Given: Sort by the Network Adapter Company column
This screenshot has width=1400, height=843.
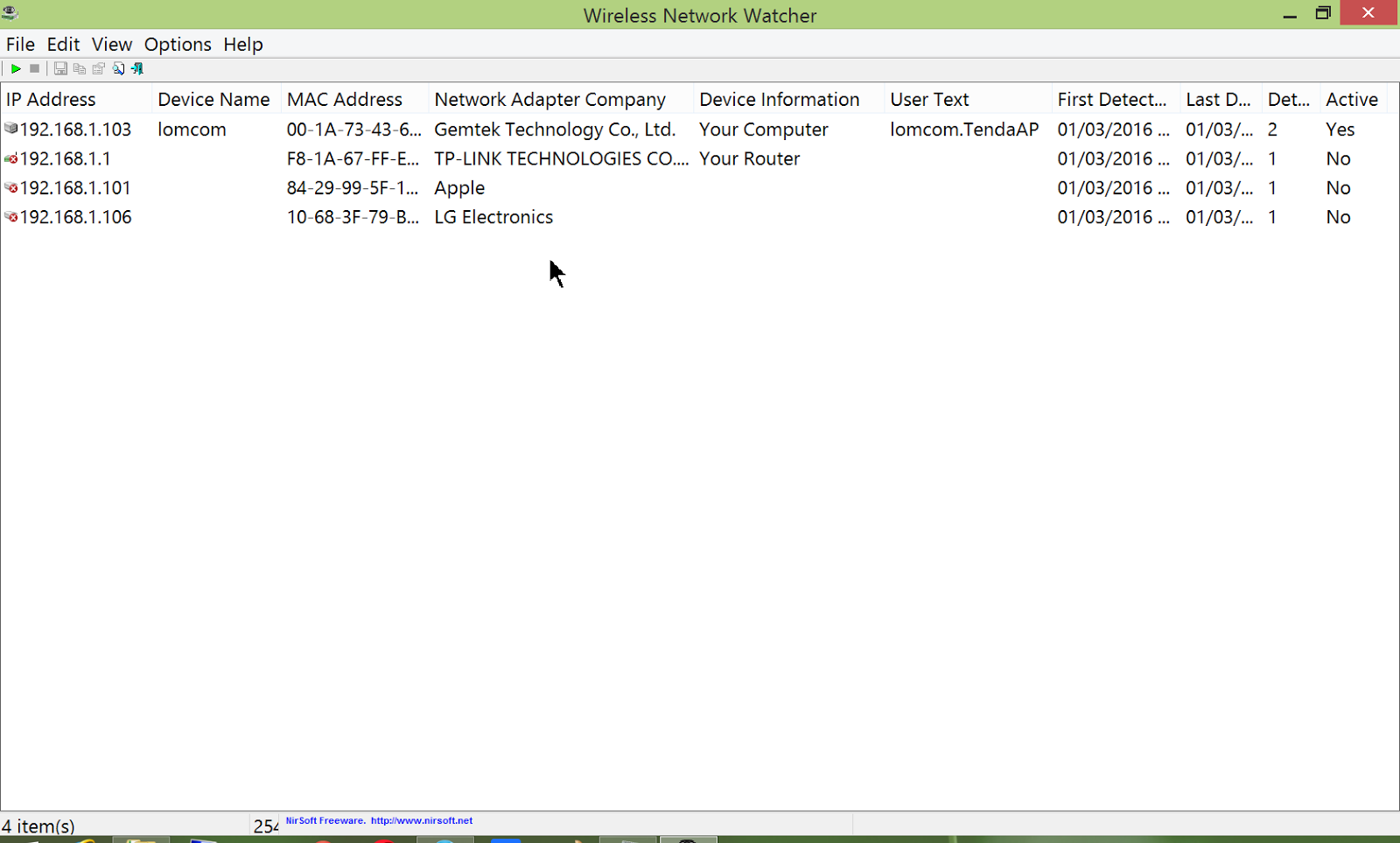Looking at the screenshot, I should pos(549,100).
